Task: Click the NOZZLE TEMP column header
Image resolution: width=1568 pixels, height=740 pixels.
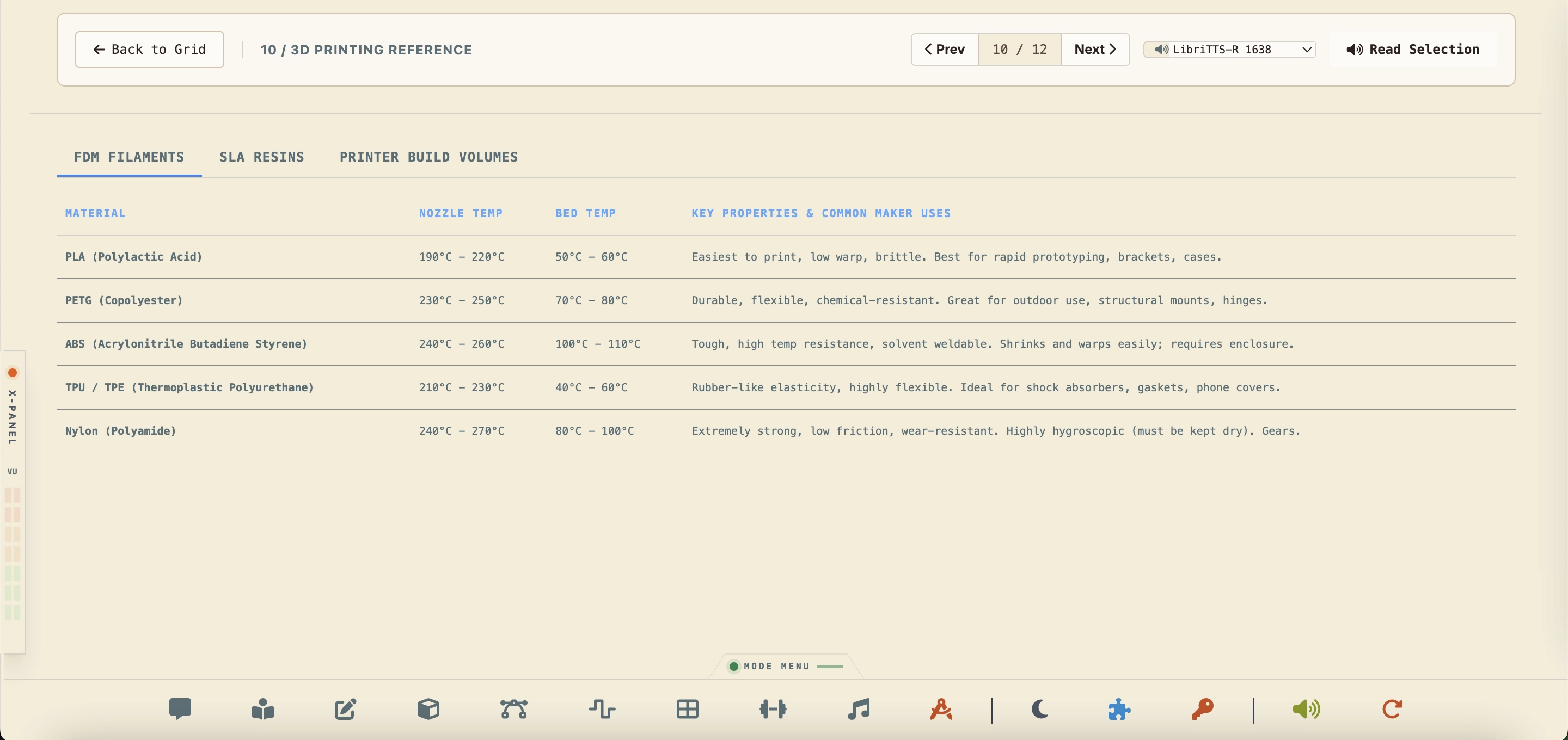Action: 461,213
